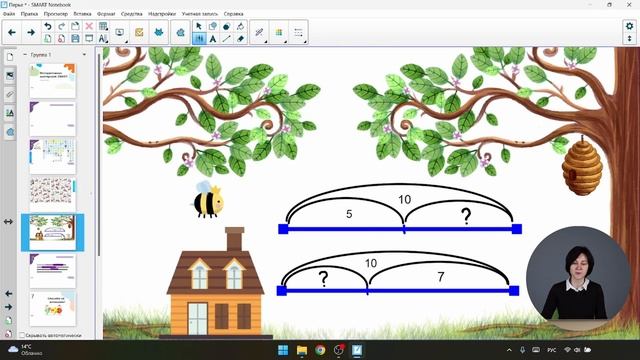Screen dimensions: 640x360
Task: Open Windows Start menu
Action: point(283,350)
